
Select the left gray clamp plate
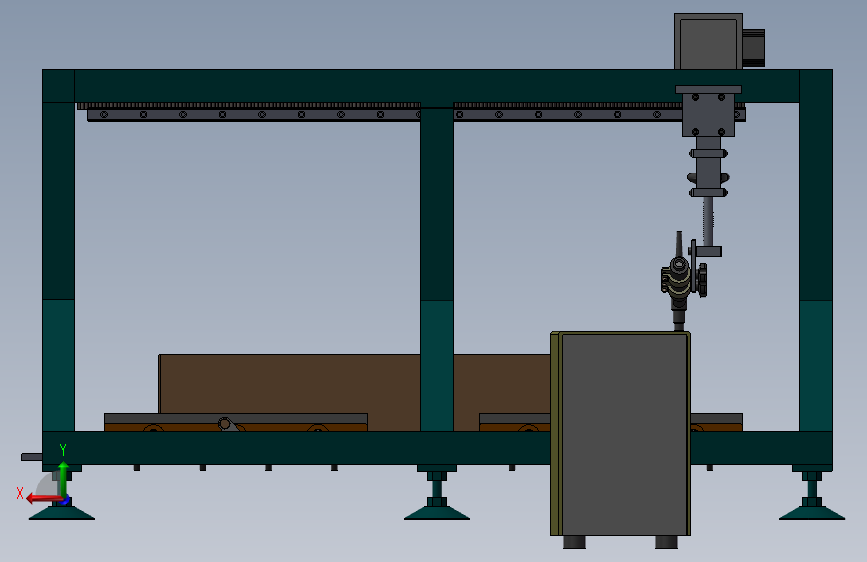pos(236,418)
